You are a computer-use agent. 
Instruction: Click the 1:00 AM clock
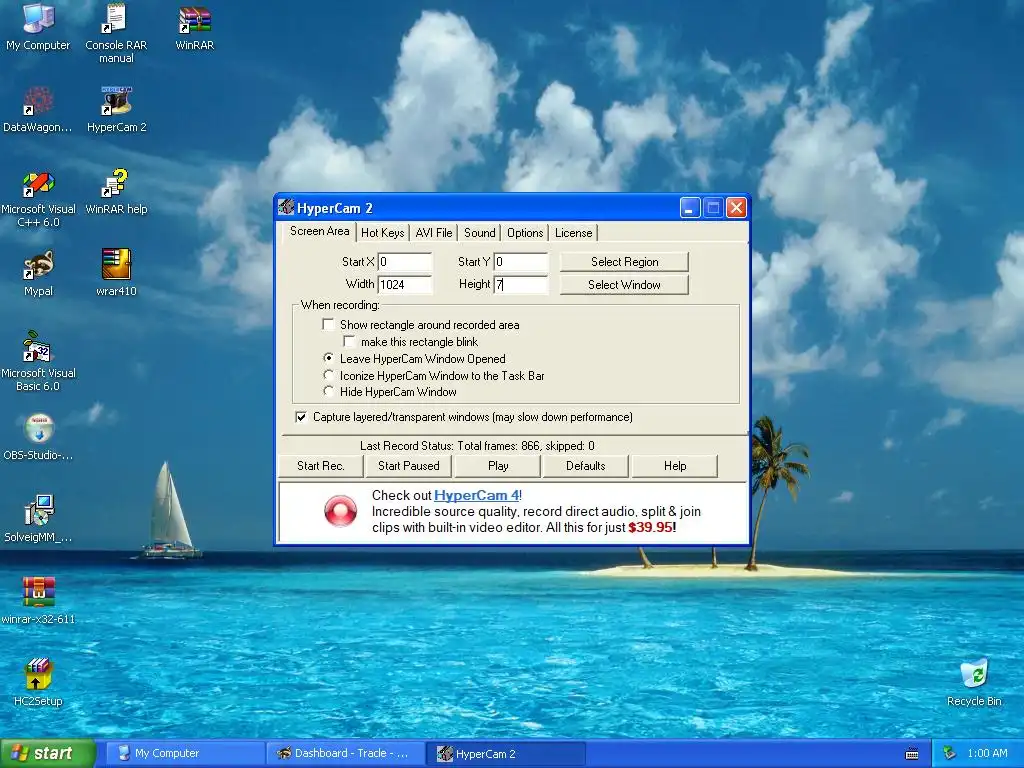click(987, 753)
